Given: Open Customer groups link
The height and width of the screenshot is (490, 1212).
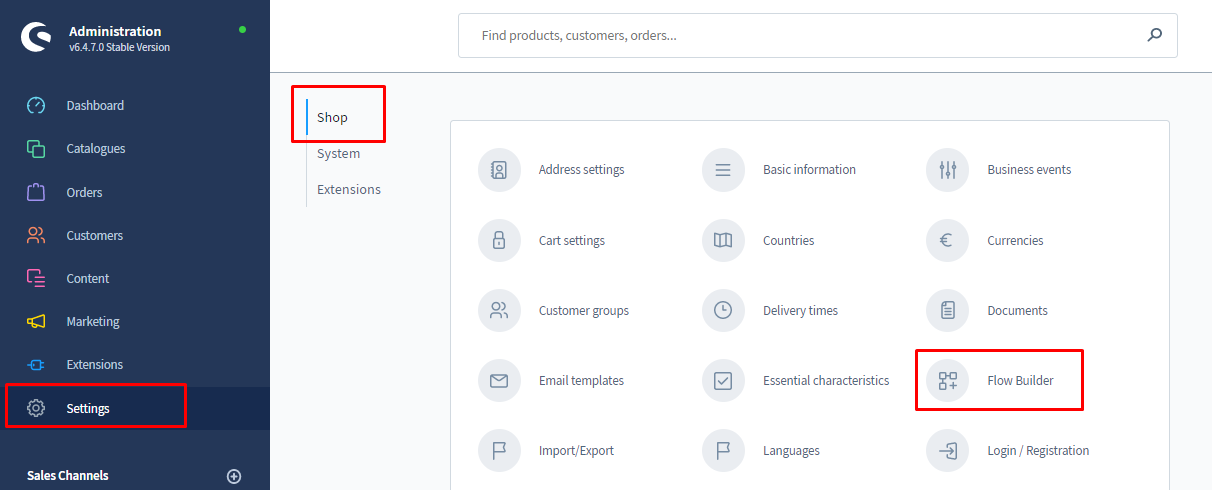Looking at the screenshot, I should 584,310.
